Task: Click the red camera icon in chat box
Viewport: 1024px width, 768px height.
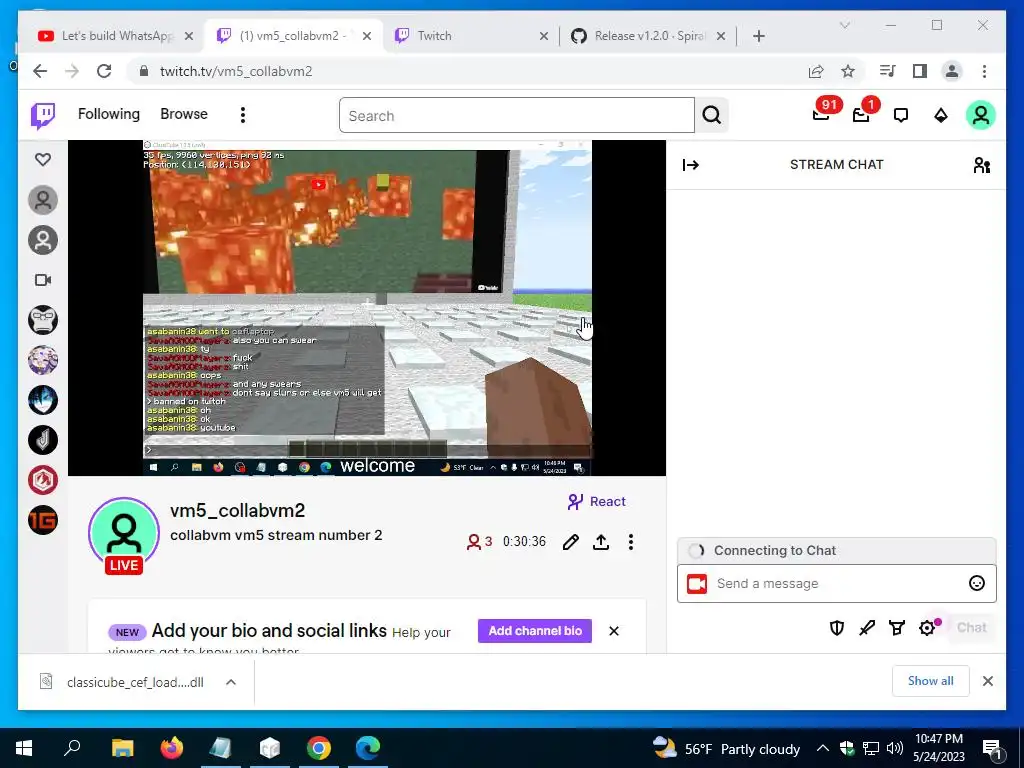Action: (697, 584)
